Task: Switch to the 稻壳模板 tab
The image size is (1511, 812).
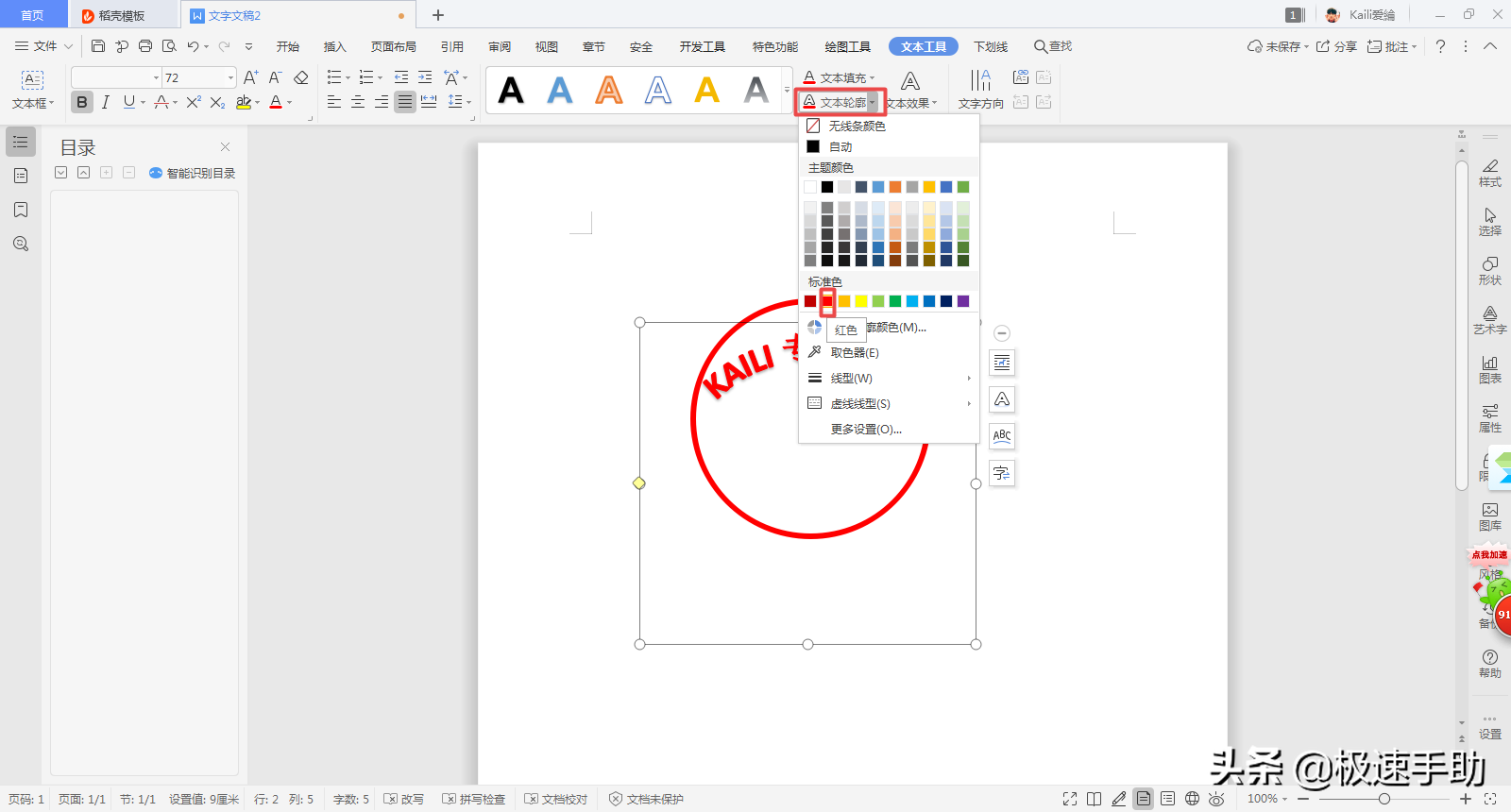Action: [122, 15]
